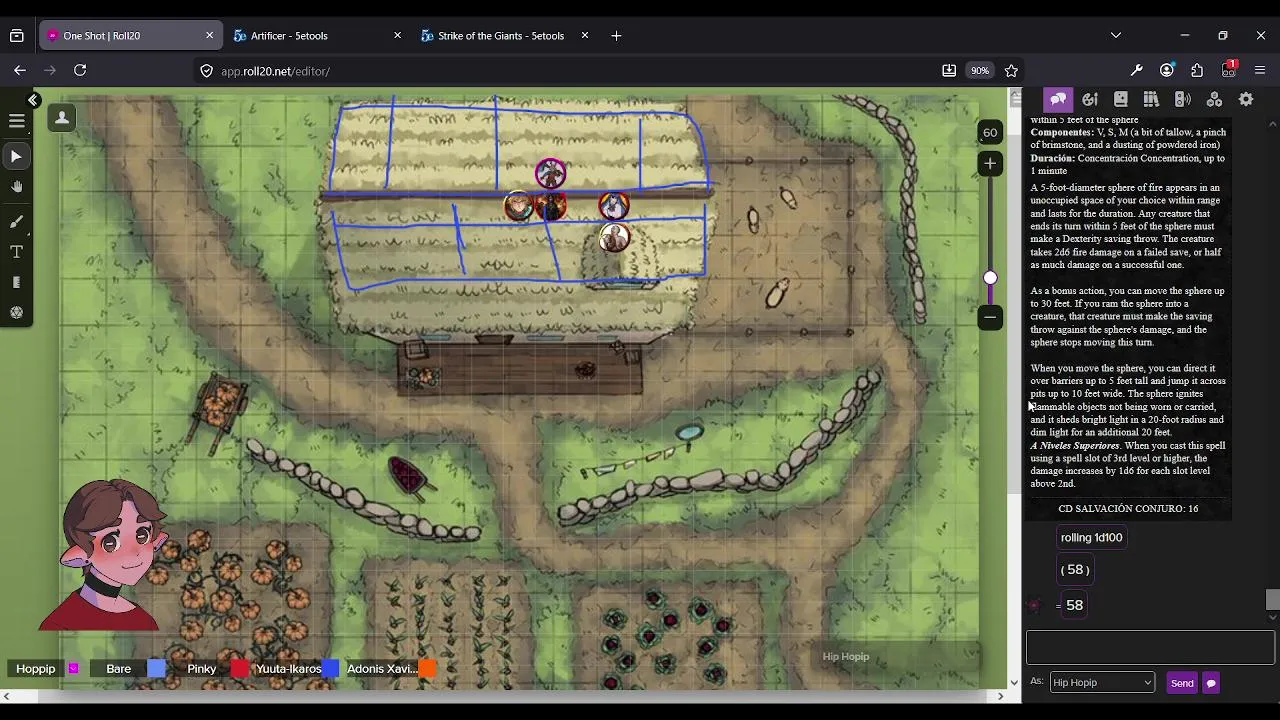Screen dimensions: 1280x720
Task: Click Pinky's red color swatch
Action: 239,669
